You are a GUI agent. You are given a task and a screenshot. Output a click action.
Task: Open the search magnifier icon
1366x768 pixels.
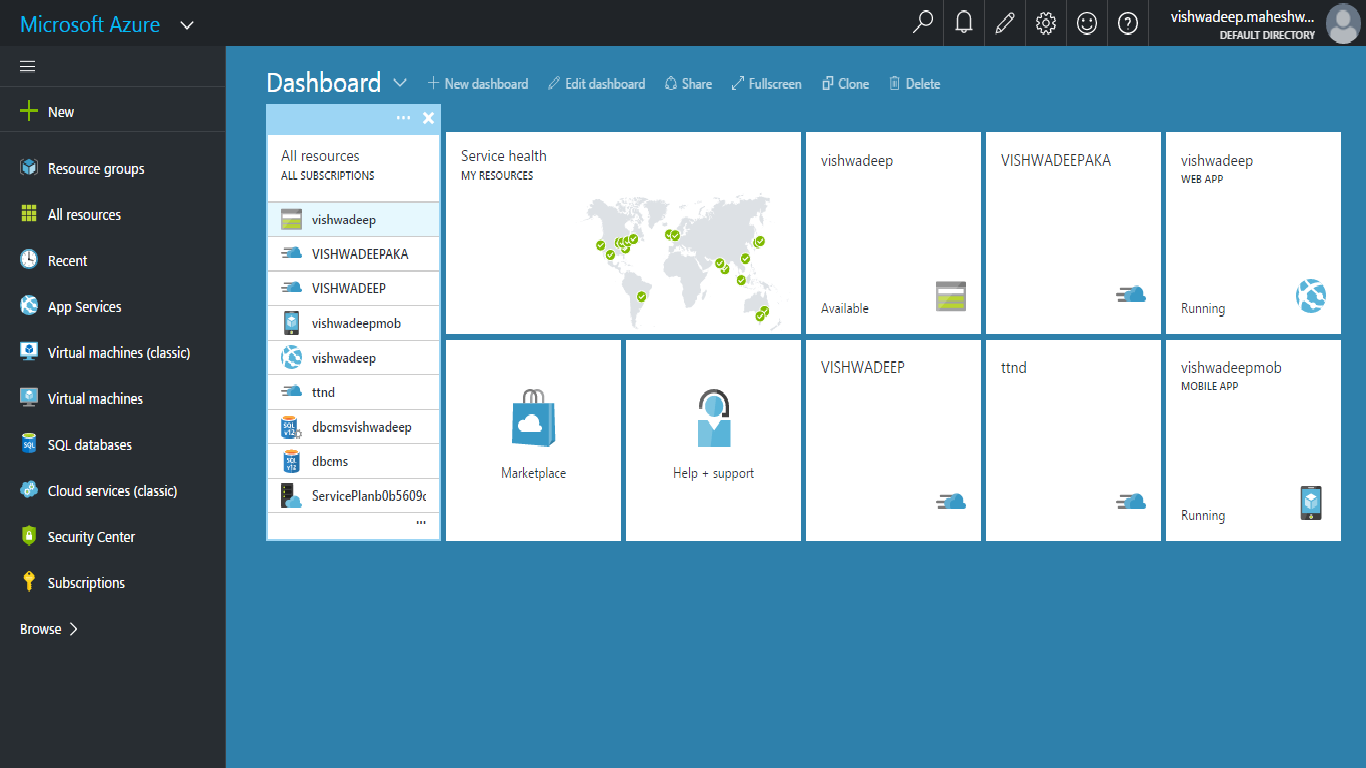923,23
